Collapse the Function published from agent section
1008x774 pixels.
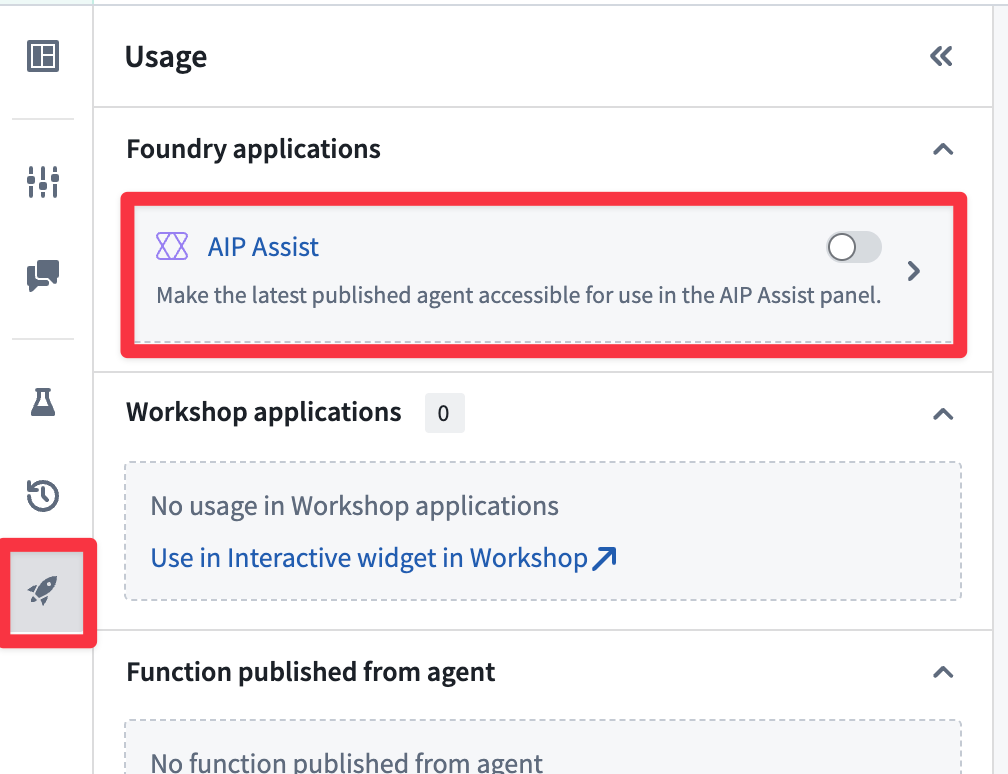[x=941, y=672]
